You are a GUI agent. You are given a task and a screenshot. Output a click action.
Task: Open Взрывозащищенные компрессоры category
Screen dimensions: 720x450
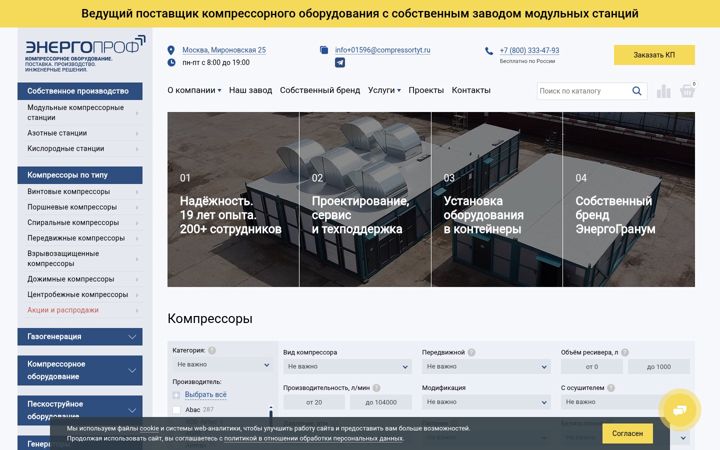coord(80,259)
